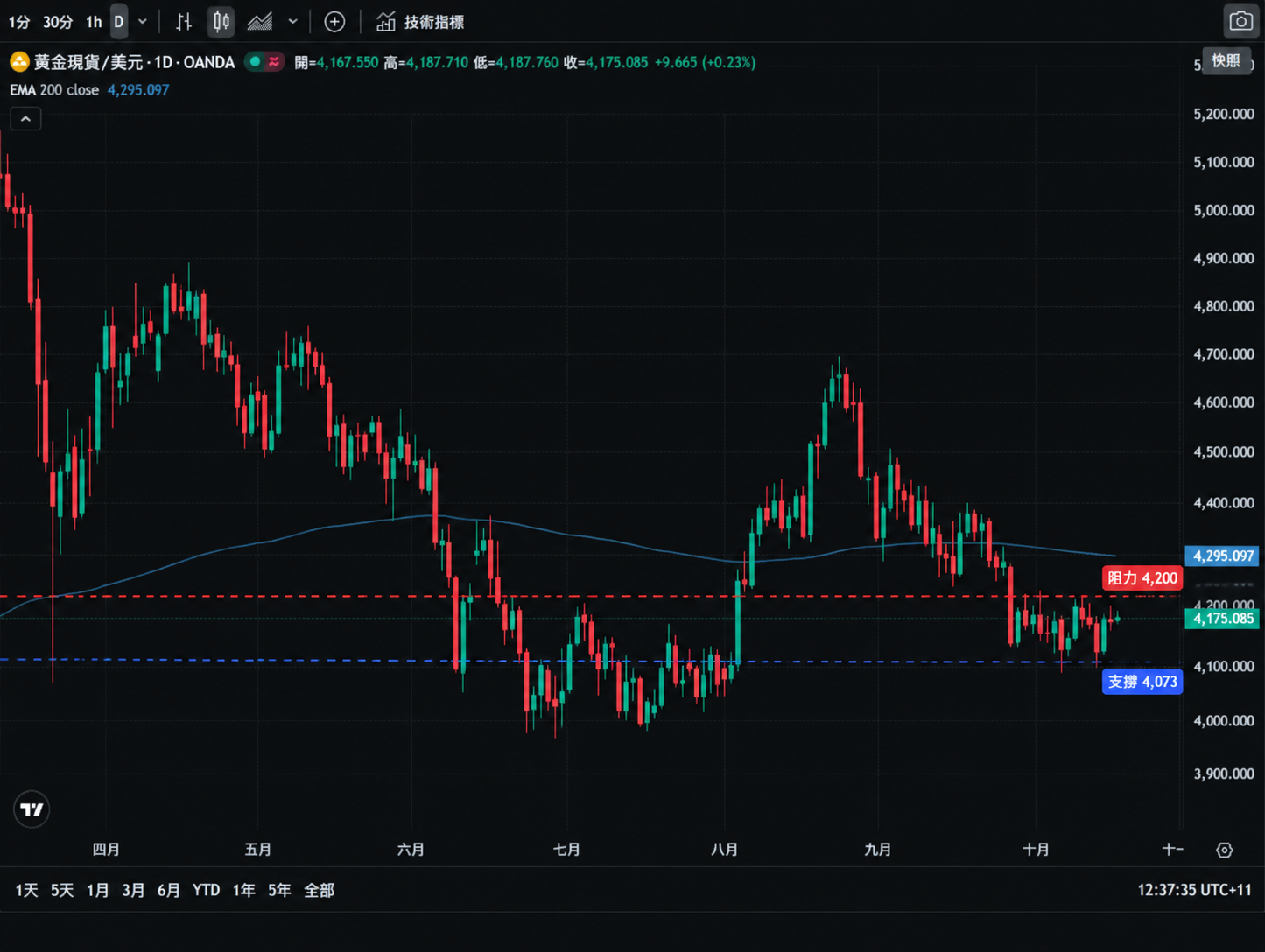The width and height of the screenshot is (1265, 952).
Task: Click the red data mode indicator icon
Action: tap(275, 62)
